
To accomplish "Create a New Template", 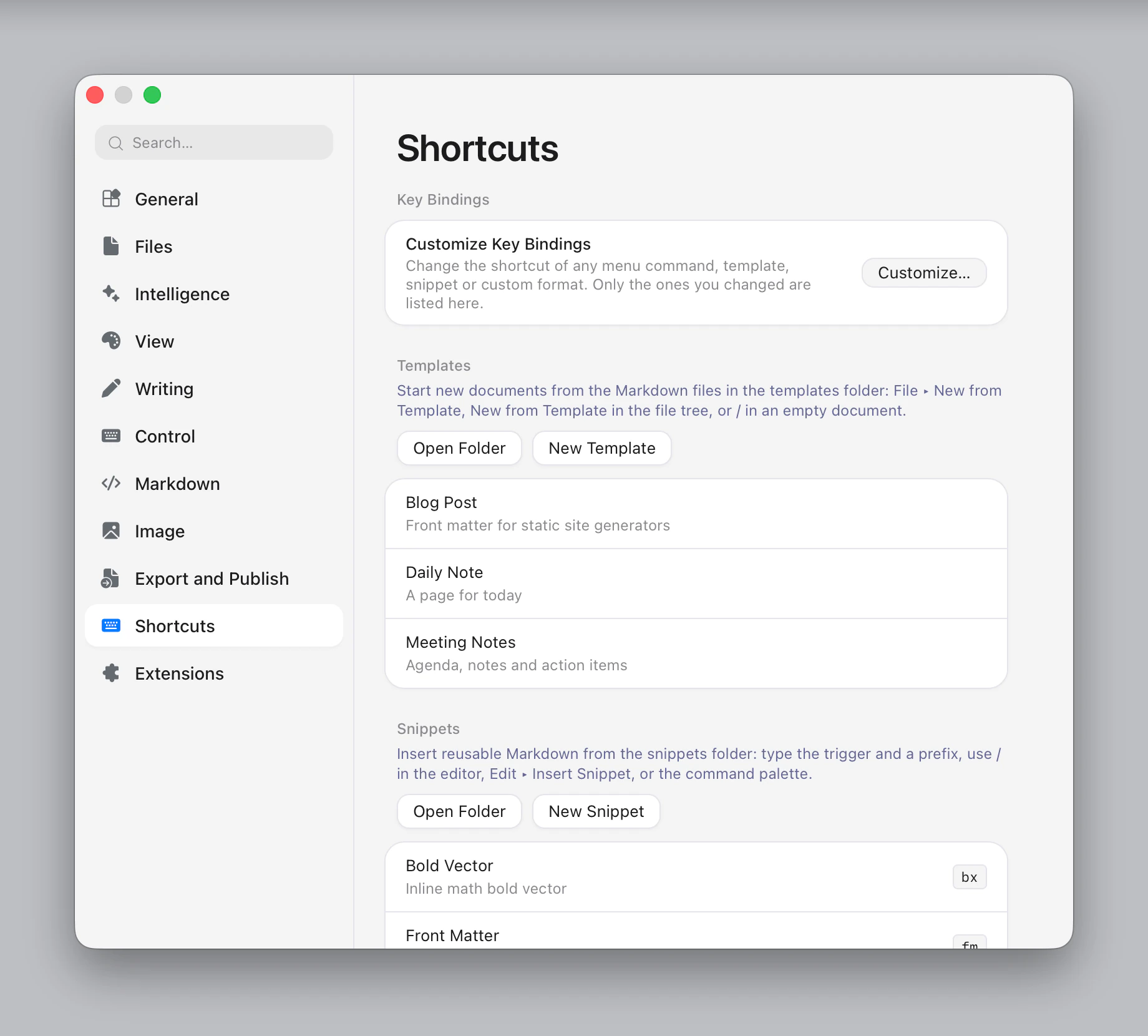I will click(602, 448).
